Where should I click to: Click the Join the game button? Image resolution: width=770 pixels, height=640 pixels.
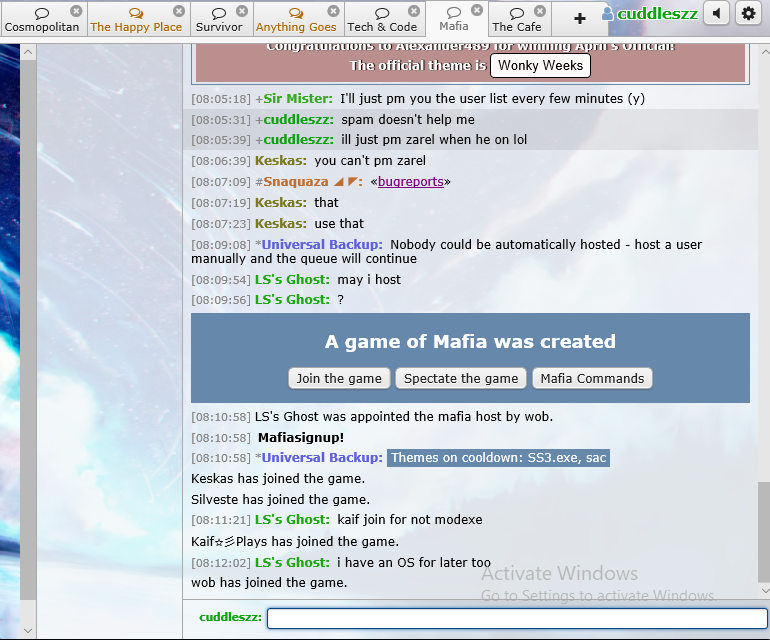coord(339,378)
